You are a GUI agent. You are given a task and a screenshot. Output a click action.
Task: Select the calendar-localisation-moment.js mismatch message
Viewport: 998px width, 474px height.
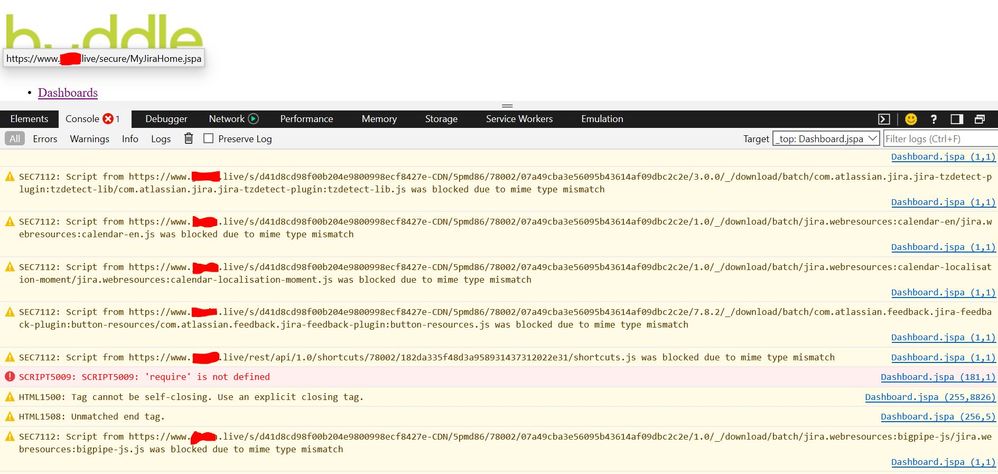tap(505, 273)
